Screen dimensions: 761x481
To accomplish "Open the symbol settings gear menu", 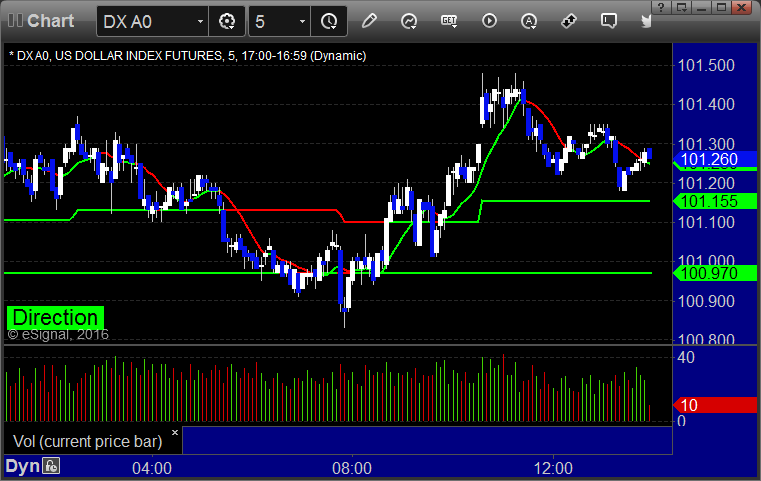I will [x=227, y=21].
